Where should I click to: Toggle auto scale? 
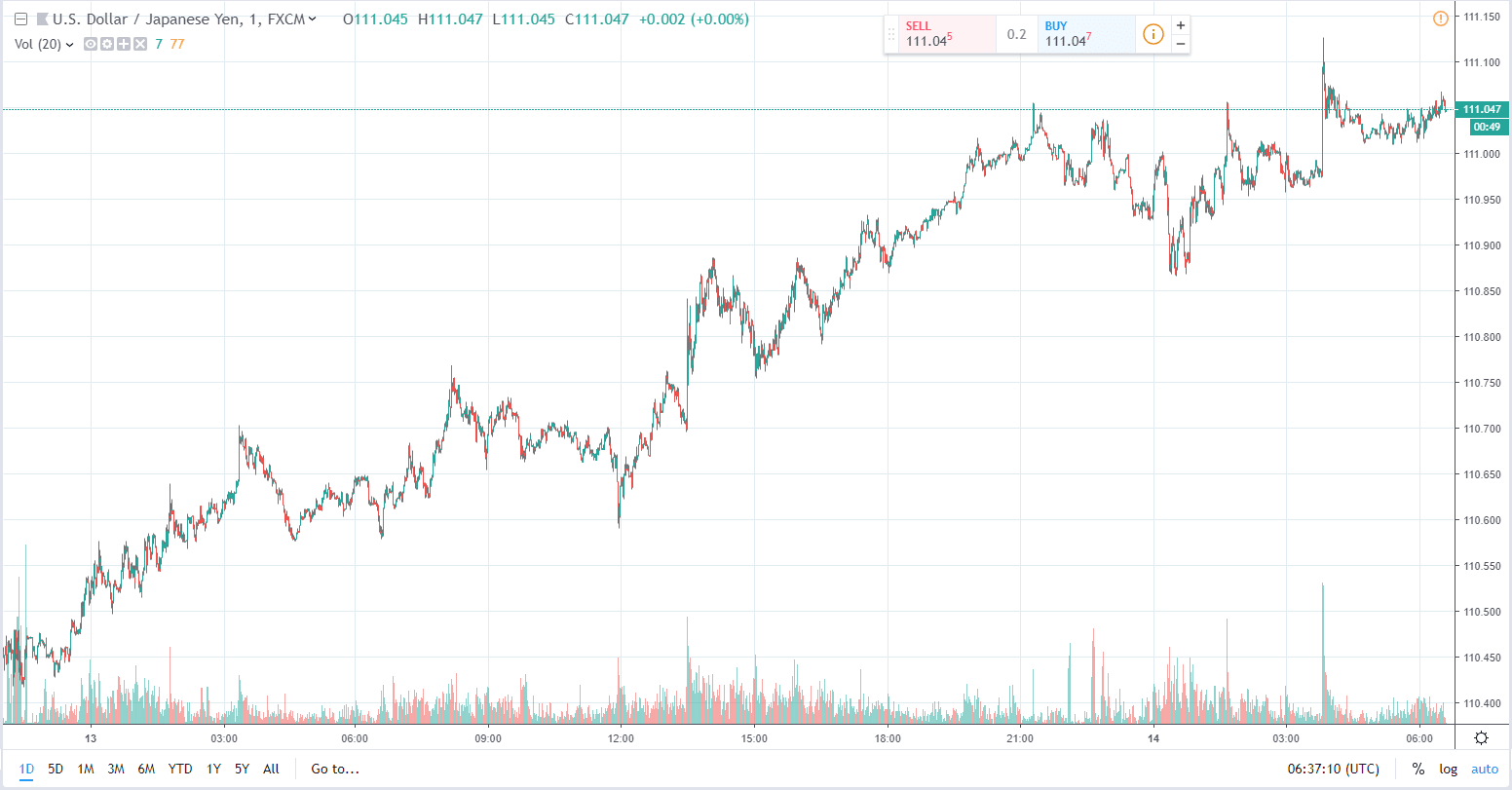[x=1485, y=769]
